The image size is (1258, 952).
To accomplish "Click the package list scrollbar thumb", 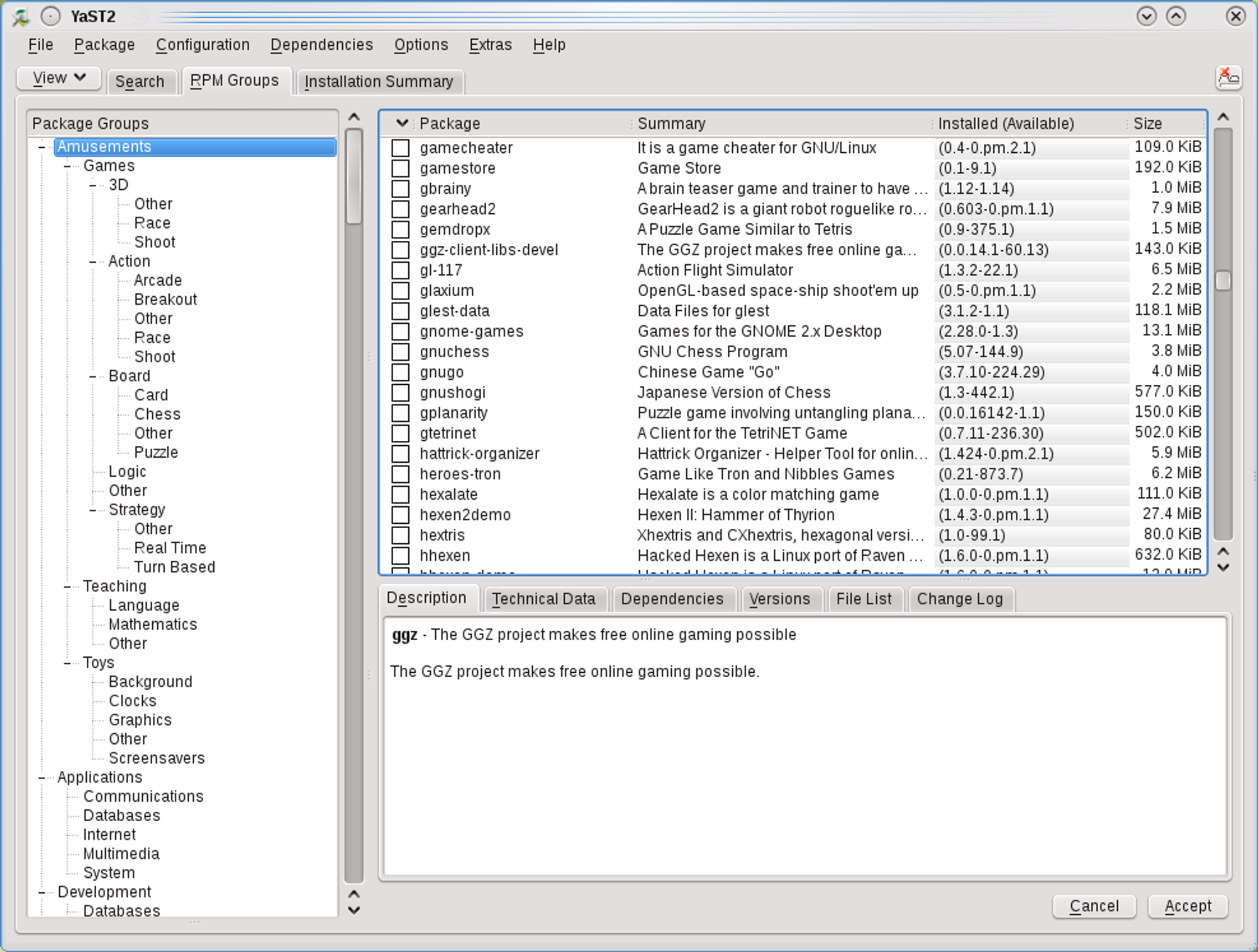I will pyautogui.click(x=1223, y=280).
